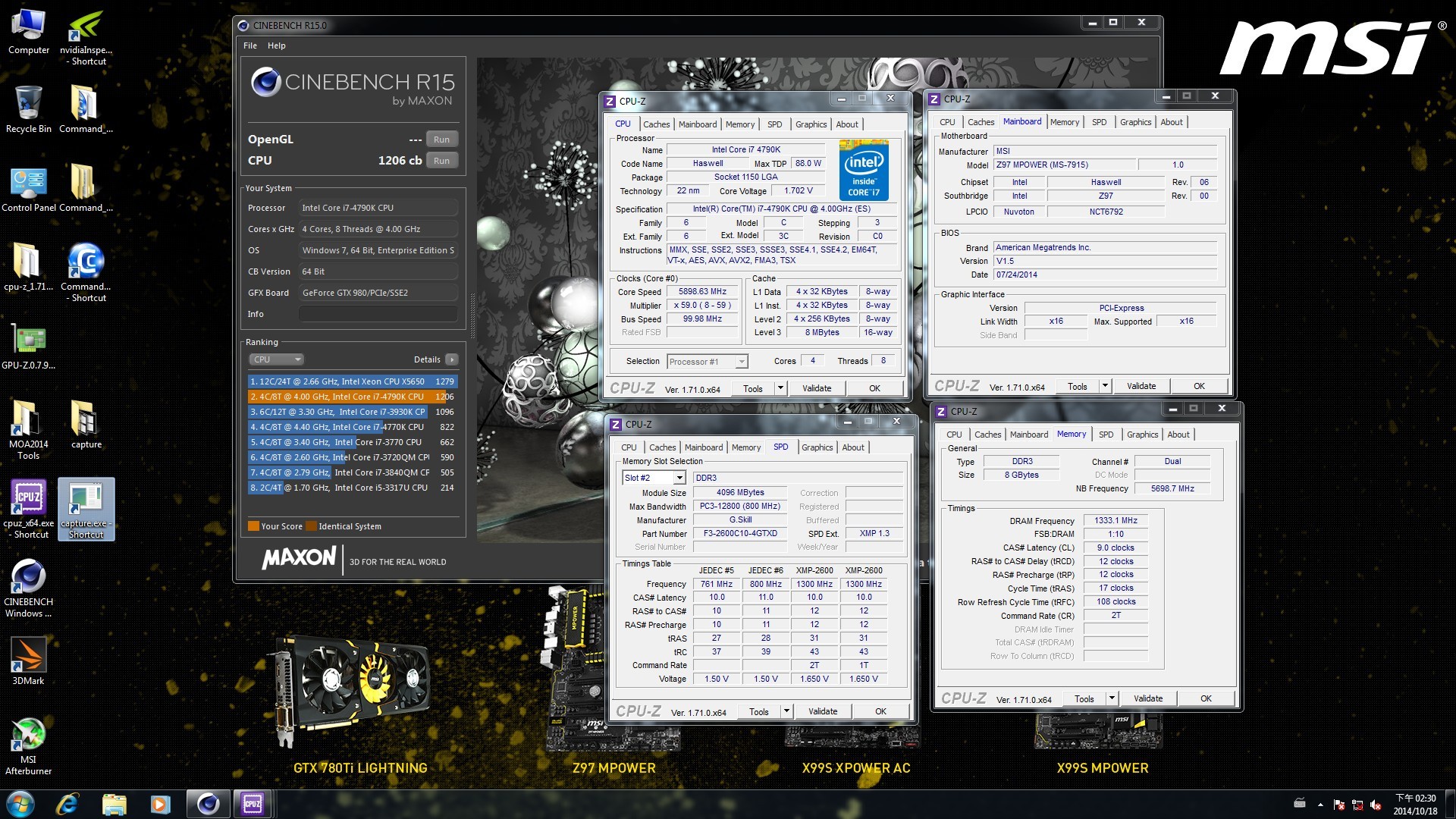Run the OpenGL benchmark
Image resolution: width=1456 pixels, height=819 pixels.
pyautogui.click(x=441, y=140)
